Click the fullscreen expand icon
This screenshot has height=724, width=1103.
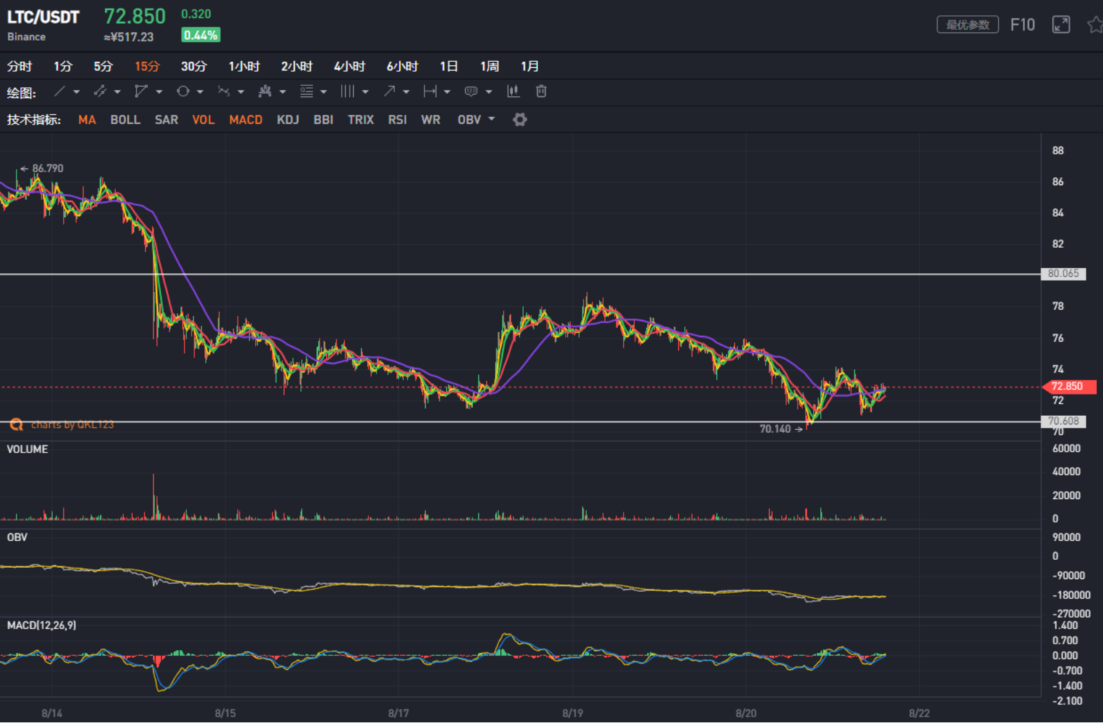(1061, 25)
